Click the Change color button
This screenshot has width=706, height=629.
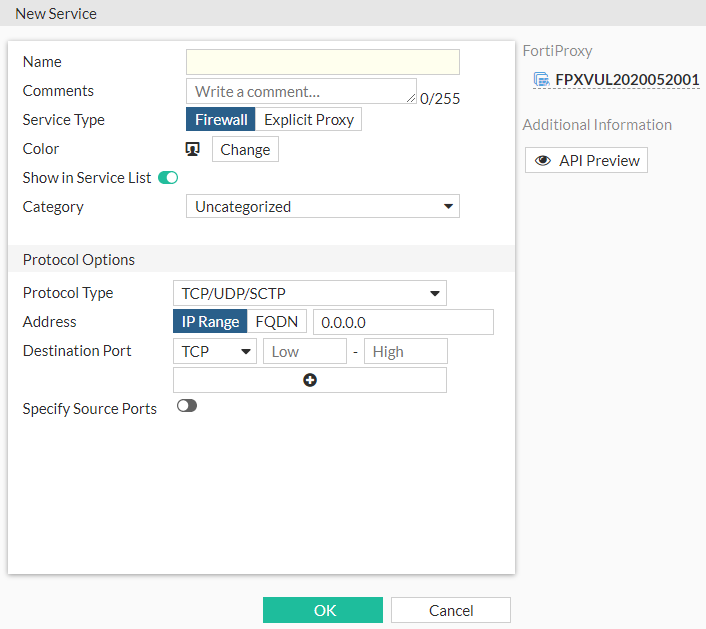pos(245,149)
